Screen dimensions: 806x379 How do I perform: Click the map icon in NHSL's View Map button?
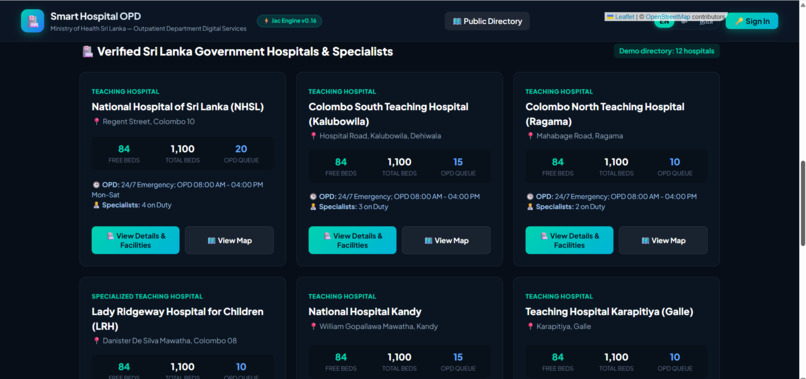pyautogui.click(x=211, y=241)
